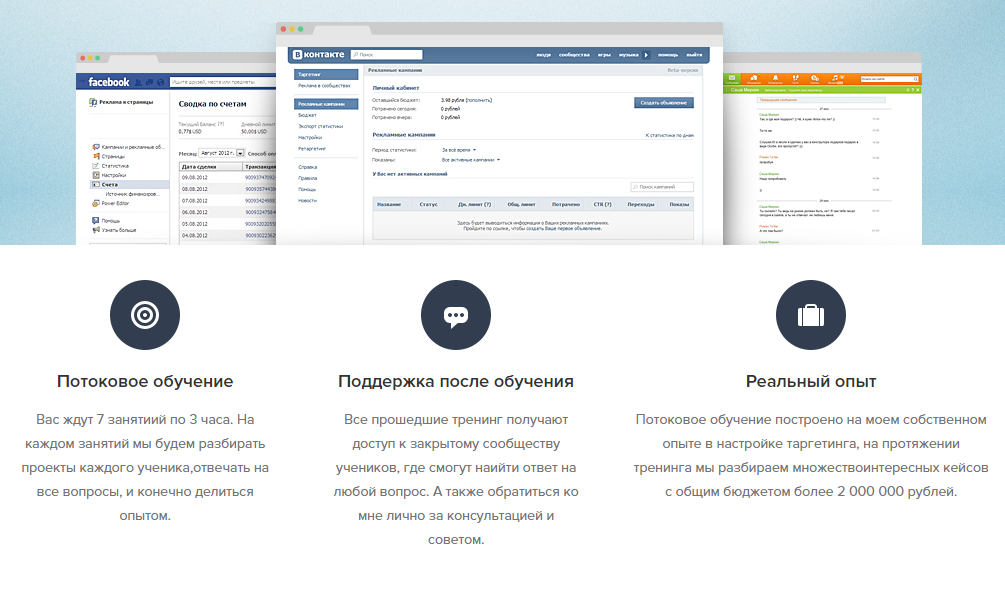Open the "Счета" section icon on Facebook
The height and width of the screenshot is (589, 1005).
(x=96, y=183)
